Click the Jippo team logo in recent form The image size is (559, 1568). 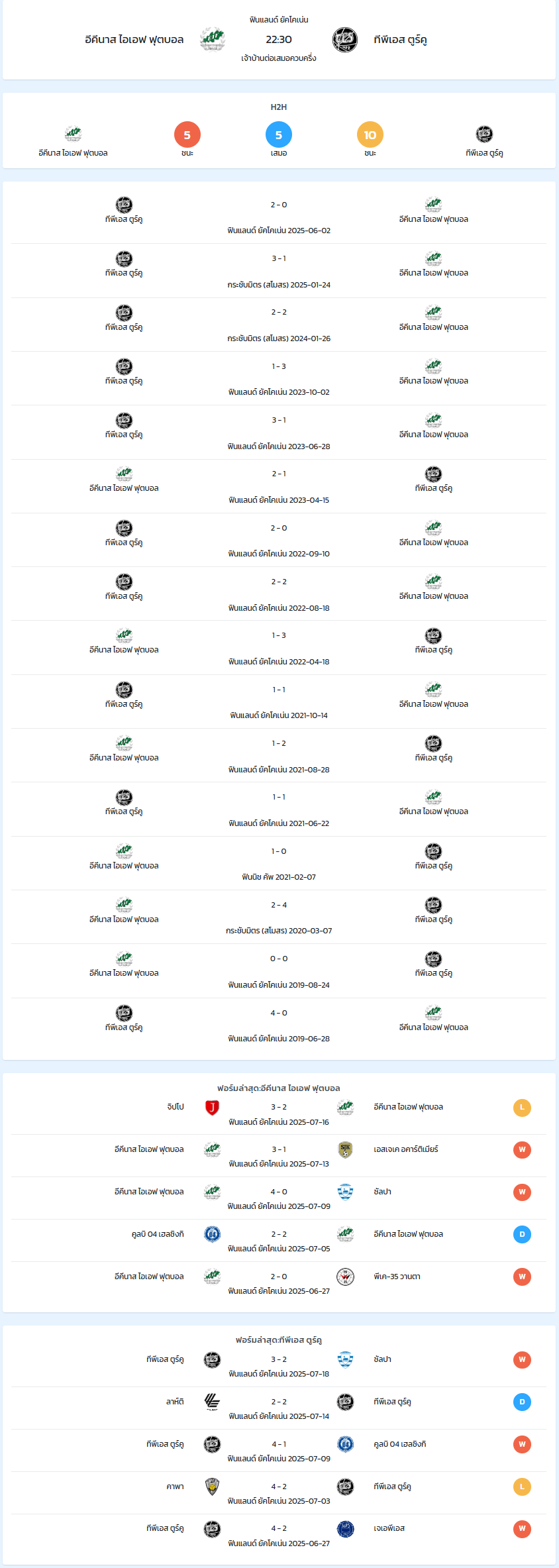coord(212,1108)
